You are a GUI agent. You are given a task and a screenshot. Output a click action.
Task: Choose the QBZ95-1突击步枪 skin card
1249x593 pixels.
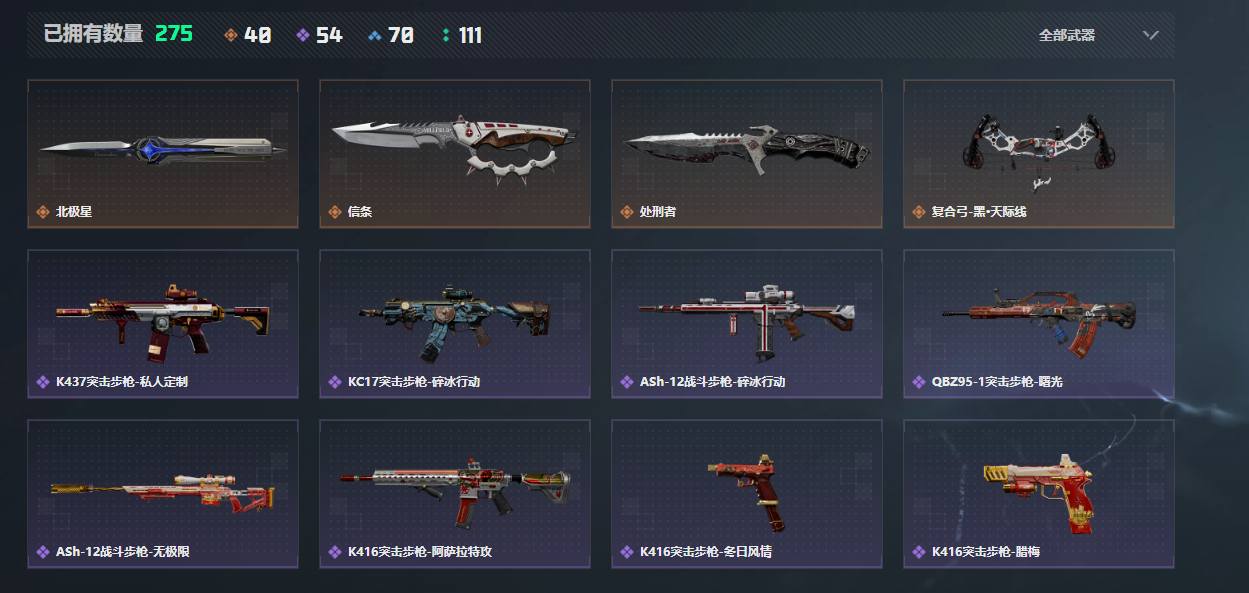pos(1039,324)
